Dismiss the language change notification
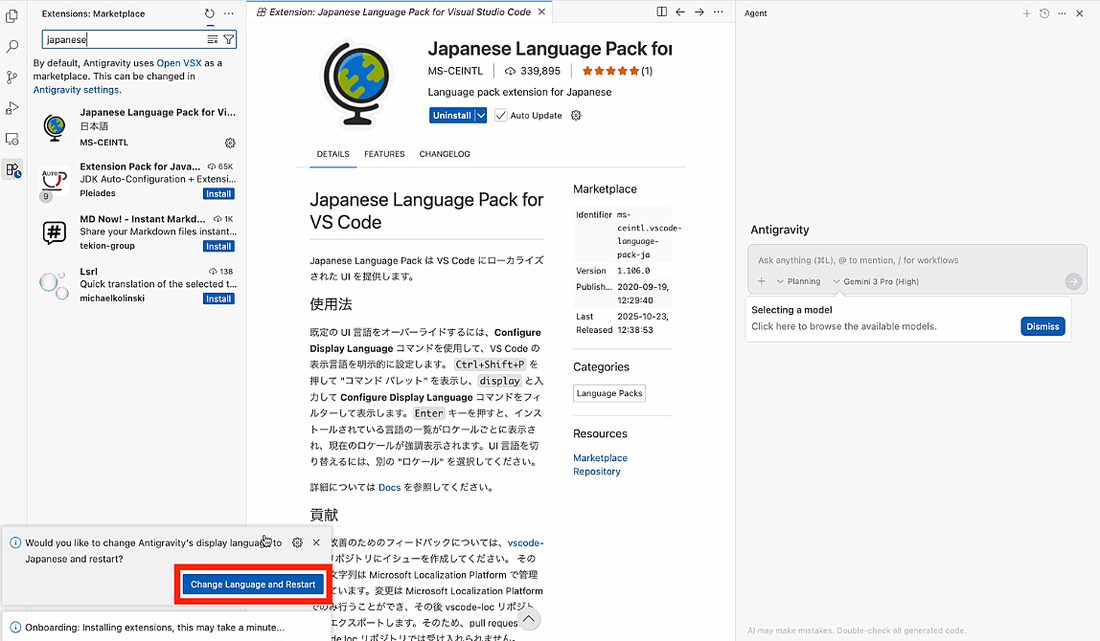 [x=316, y=543]
